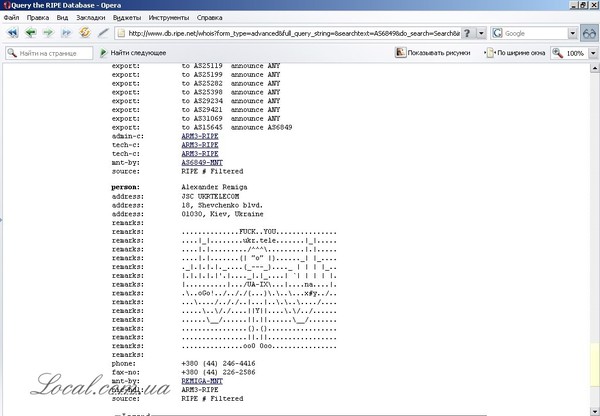Click the vertical scrollbar down arrow
This screenshot has height=416, width=600.
[595, 411]
